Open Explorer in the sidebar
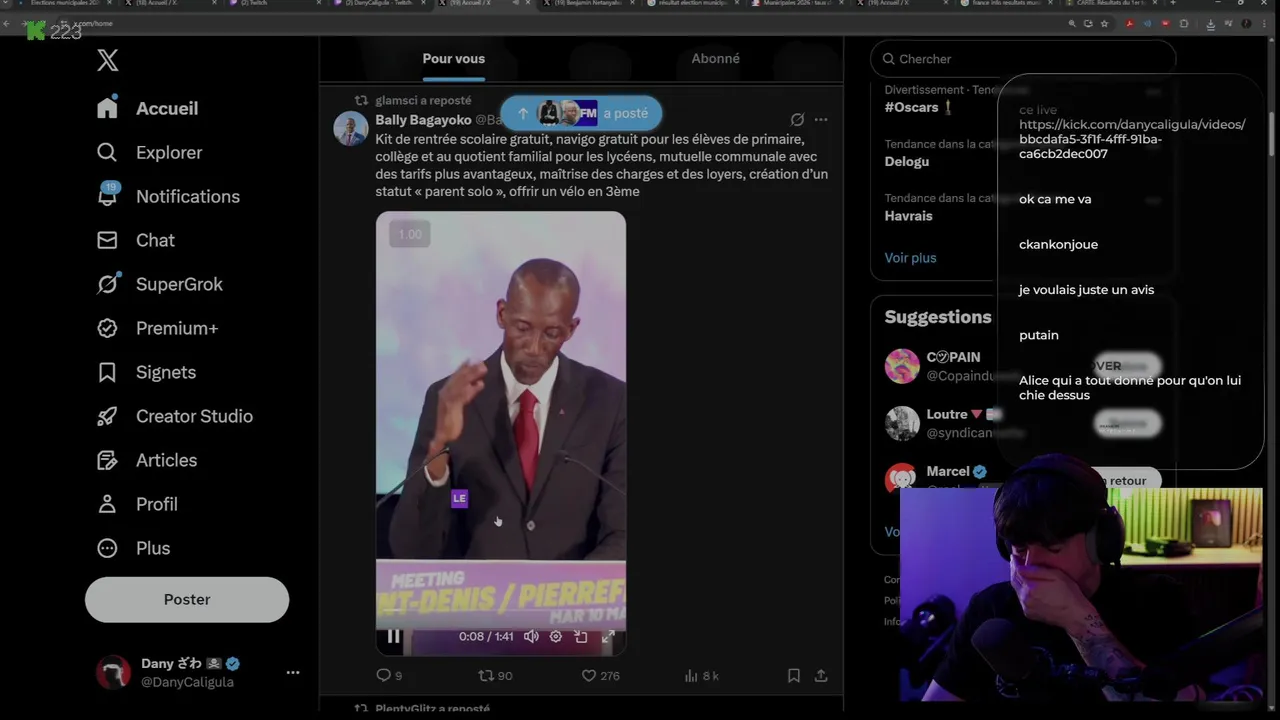 (149, 152)
